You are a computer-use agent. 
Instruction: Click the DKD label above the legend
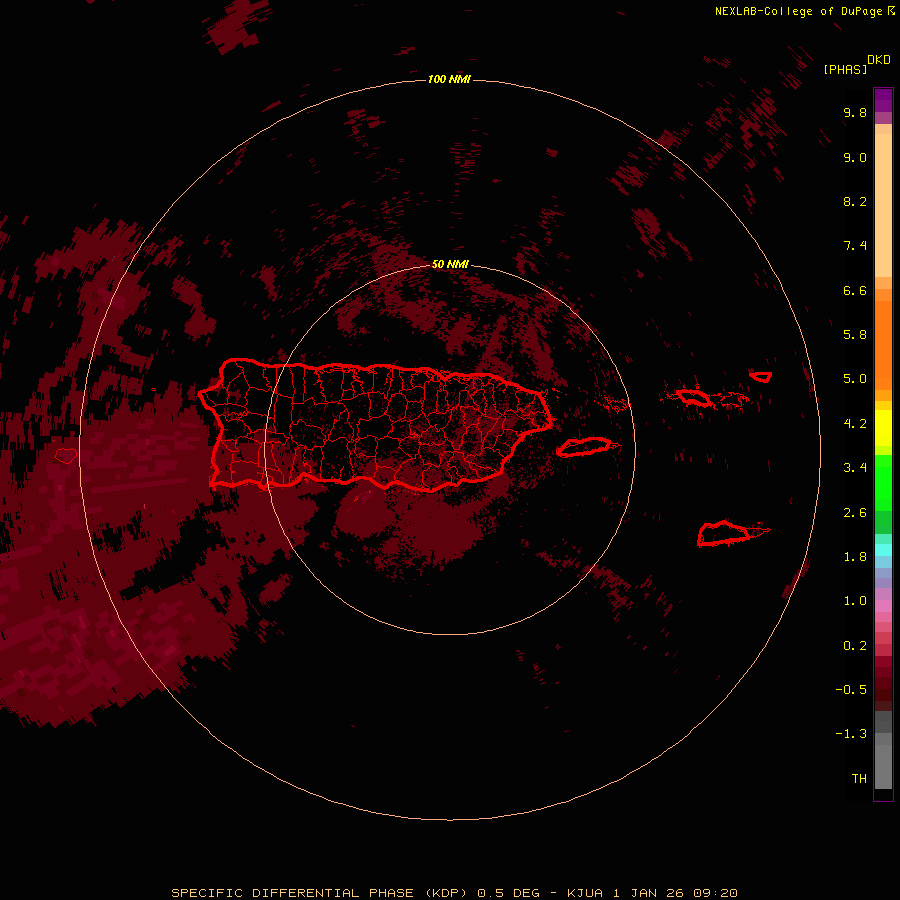tap(879, 60)
